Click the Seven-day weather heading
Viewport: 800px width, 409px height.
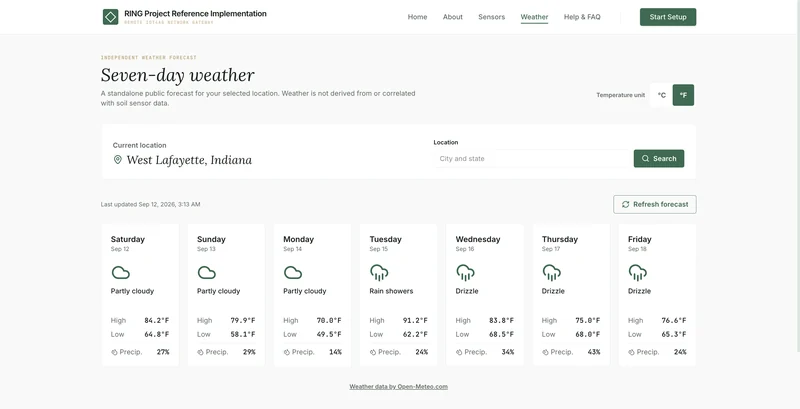pyautogui.click(x=178, y=75)
